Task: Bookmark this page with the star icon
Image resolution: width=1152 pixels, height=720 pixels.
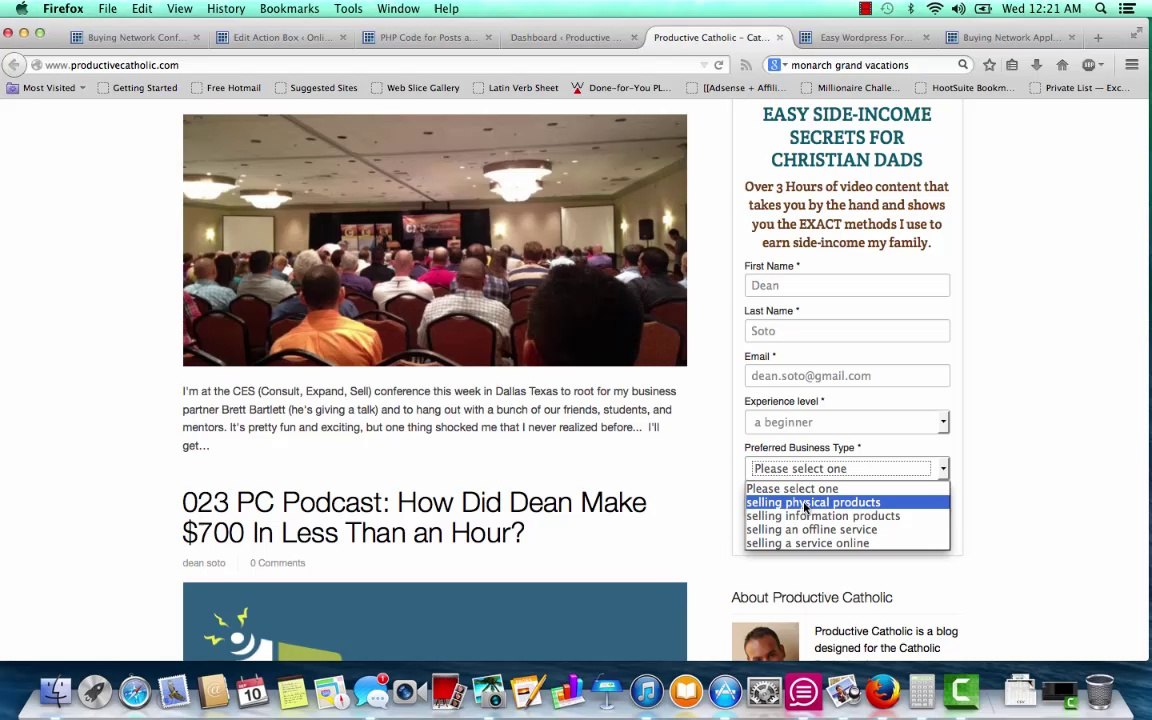Action: coord(990,65)
